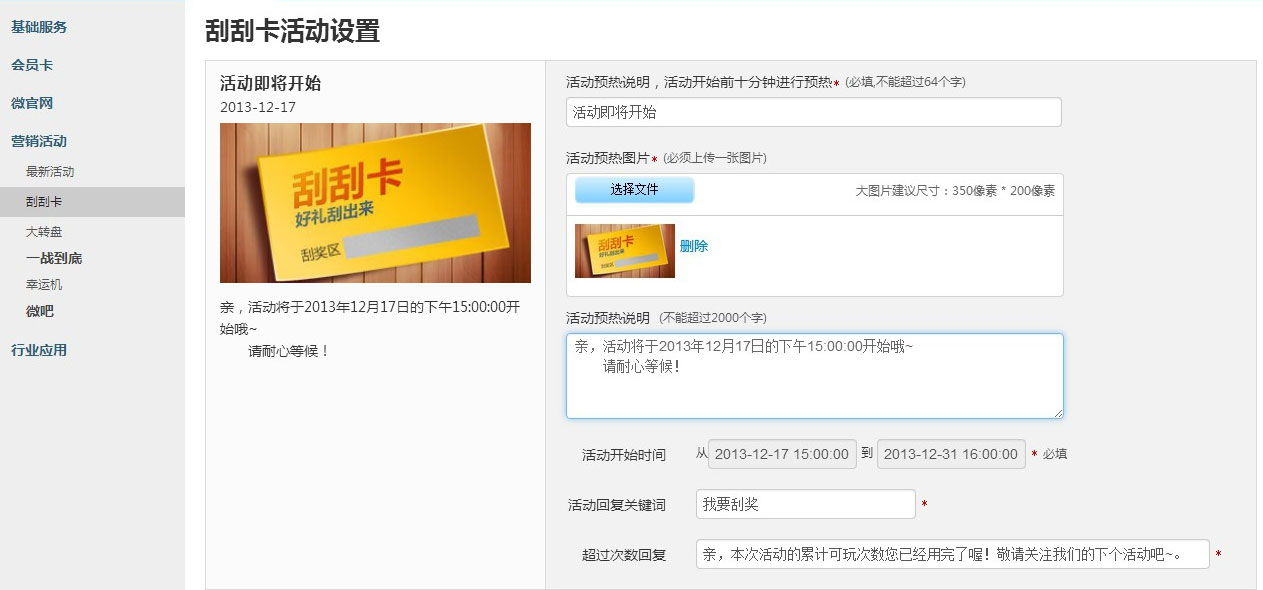Click the large preview scratch card image

pyautogui.click(x=375, y=203)
